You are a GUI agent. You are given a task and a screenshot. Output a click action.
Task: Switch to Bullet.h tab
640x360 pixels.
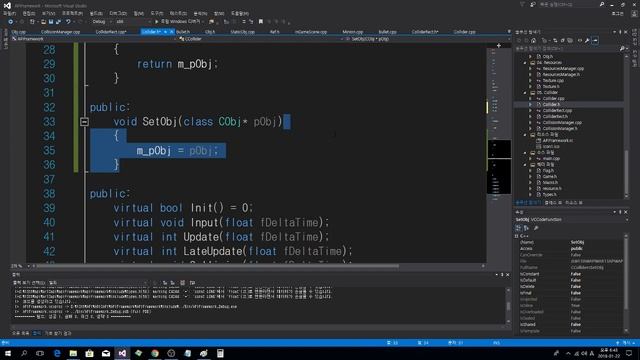click(x=183, y=32)
